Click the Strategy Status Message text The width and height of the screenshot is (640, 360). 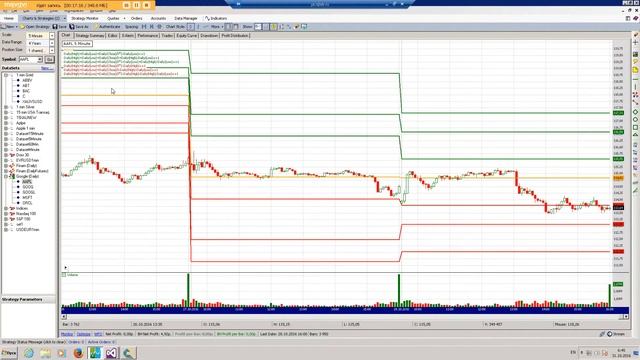33,342
